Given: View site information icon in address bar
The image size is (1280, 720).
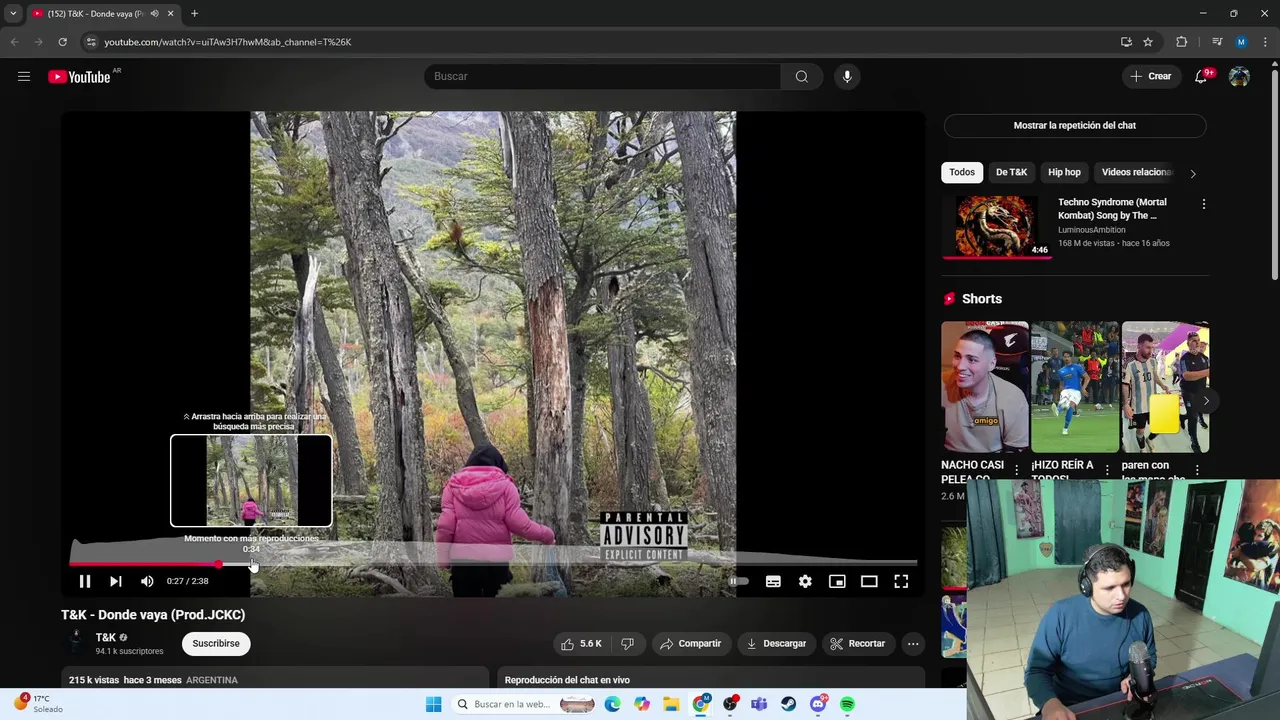Looking at the screenshot, I should click(x=91, y=42).
